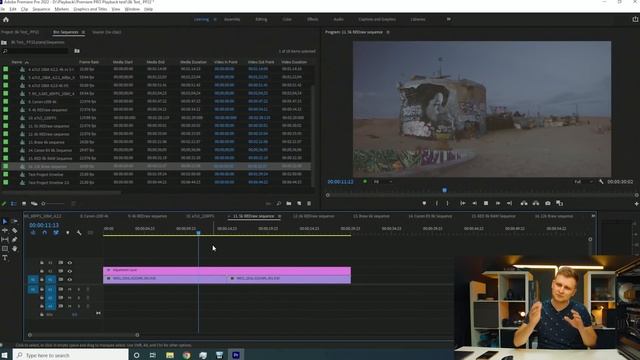The height and width of the screenshot is (360, 640).
Task: Click the quick export share icon
Action: coord(635,19)
